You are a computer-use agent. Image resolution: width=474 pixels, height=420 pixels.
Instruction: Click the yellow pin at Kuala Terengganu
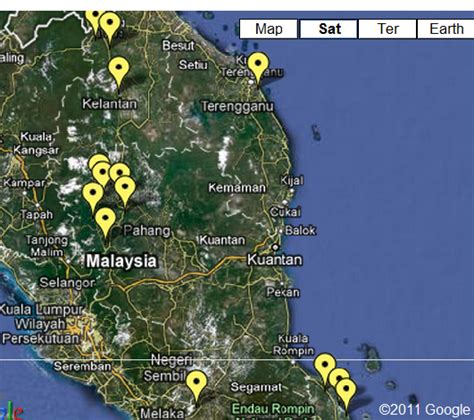click(x=258, y=69)
